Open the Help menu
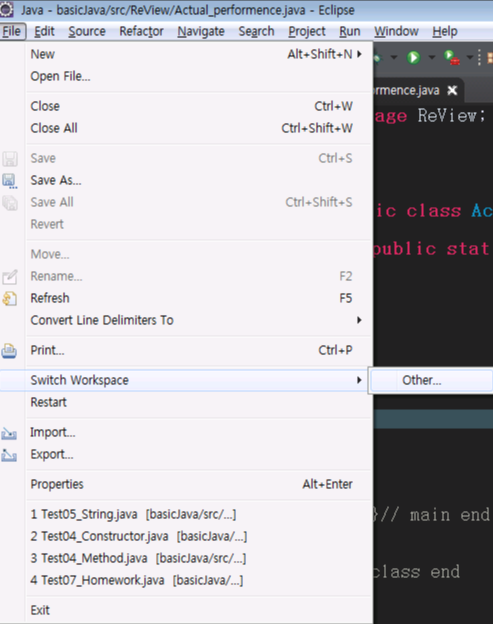Image resolution: width=493 pixels, height=624 pixels. pyautogui.click(x=445, y=31)
